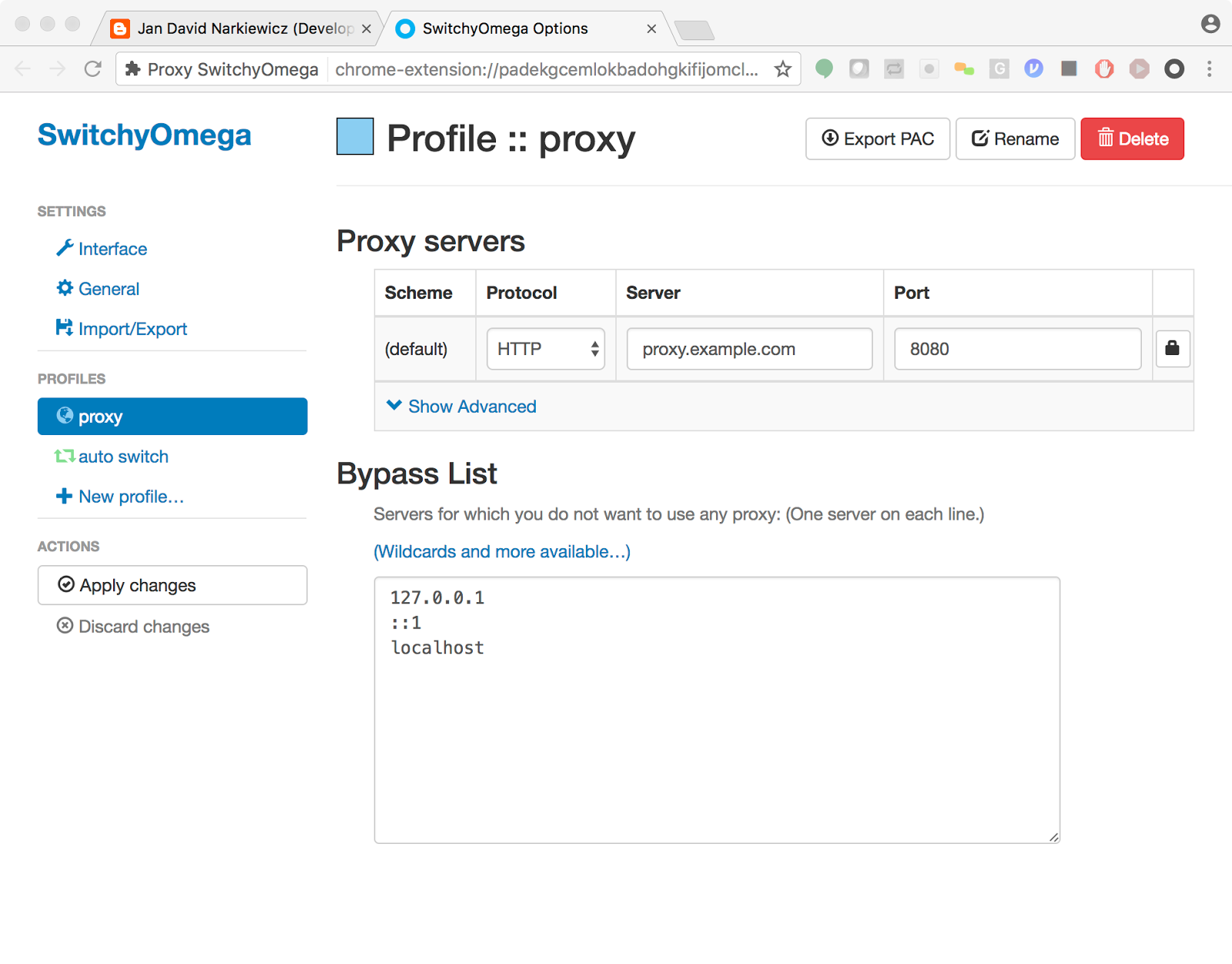The image size is (1232, 964).
Task: Reload the page with the refresh icon
Action: point(93,69)
